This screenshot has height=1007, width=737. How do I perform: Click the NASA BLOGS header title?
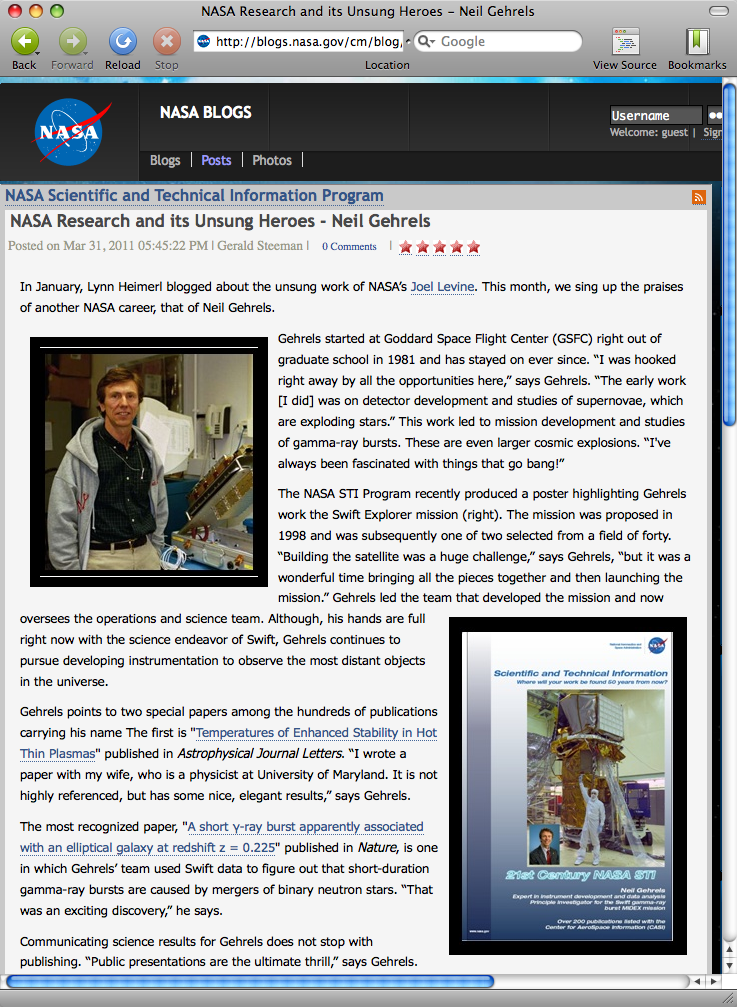pyautogui.click(x=205, y=112)
